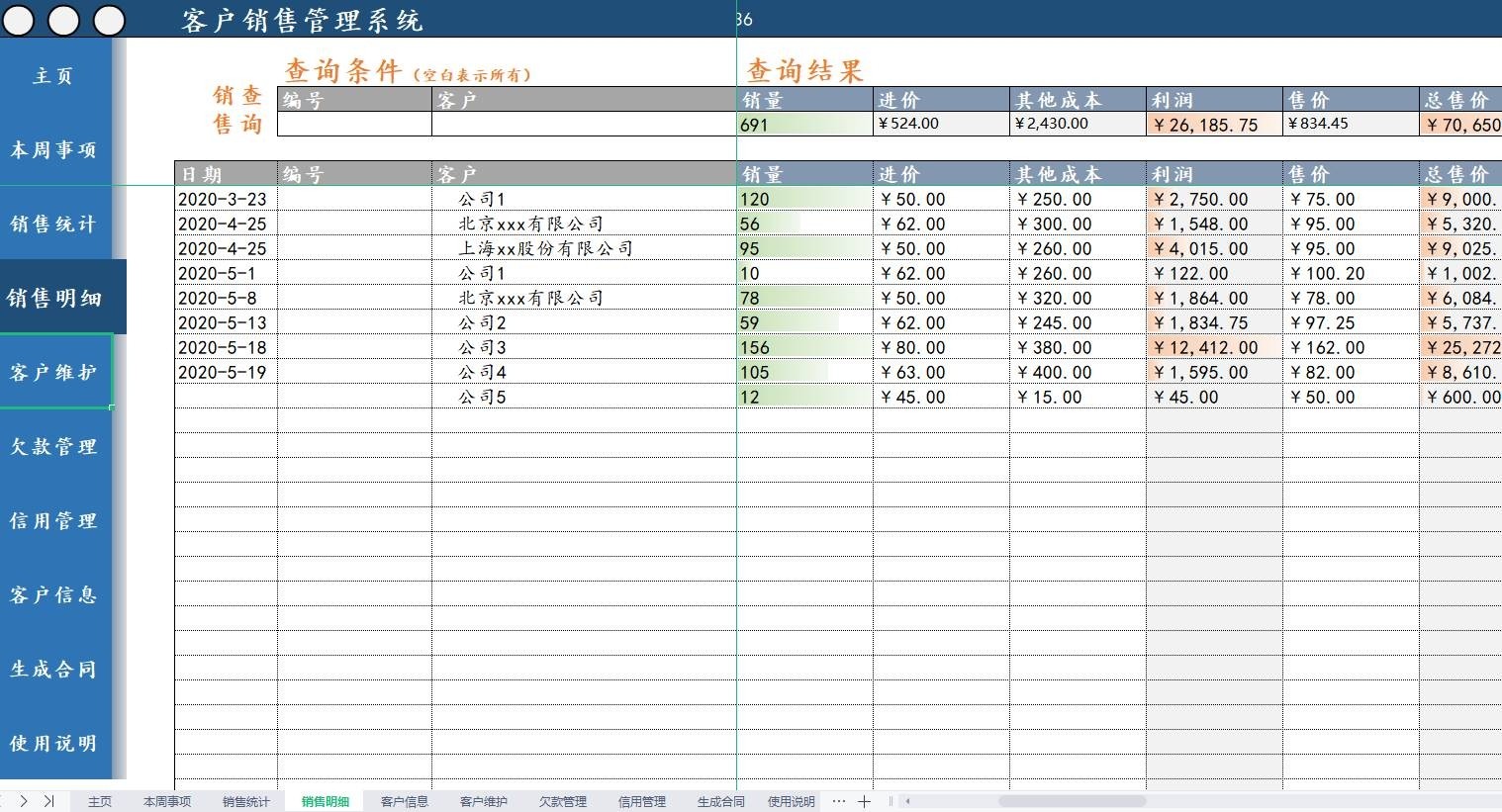Select customer cell 公司2
Screen dimensions: 1502x812
[584, 322]
